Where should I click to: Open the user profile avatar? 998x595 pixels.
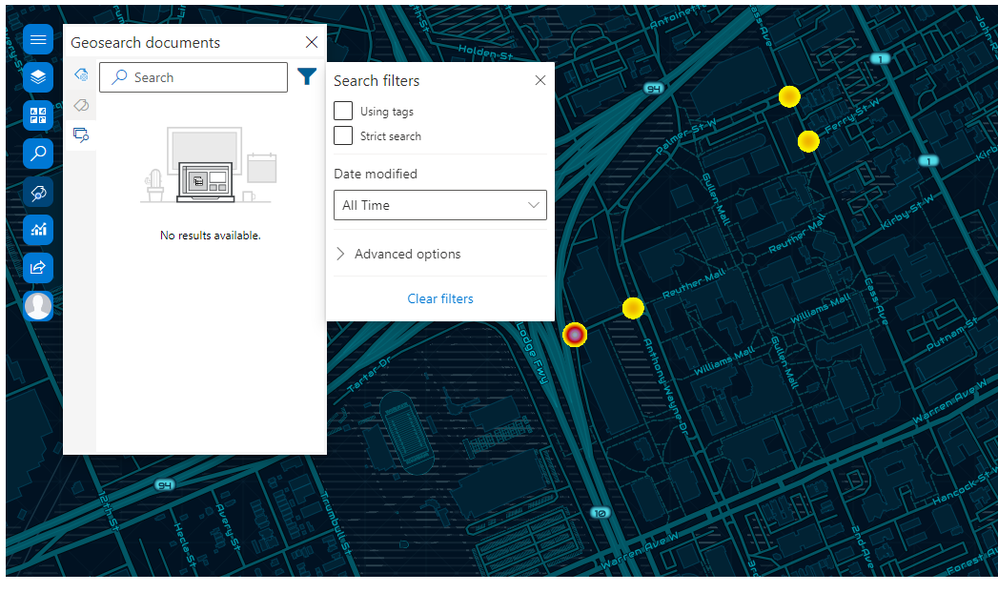(x=38, y=305)
